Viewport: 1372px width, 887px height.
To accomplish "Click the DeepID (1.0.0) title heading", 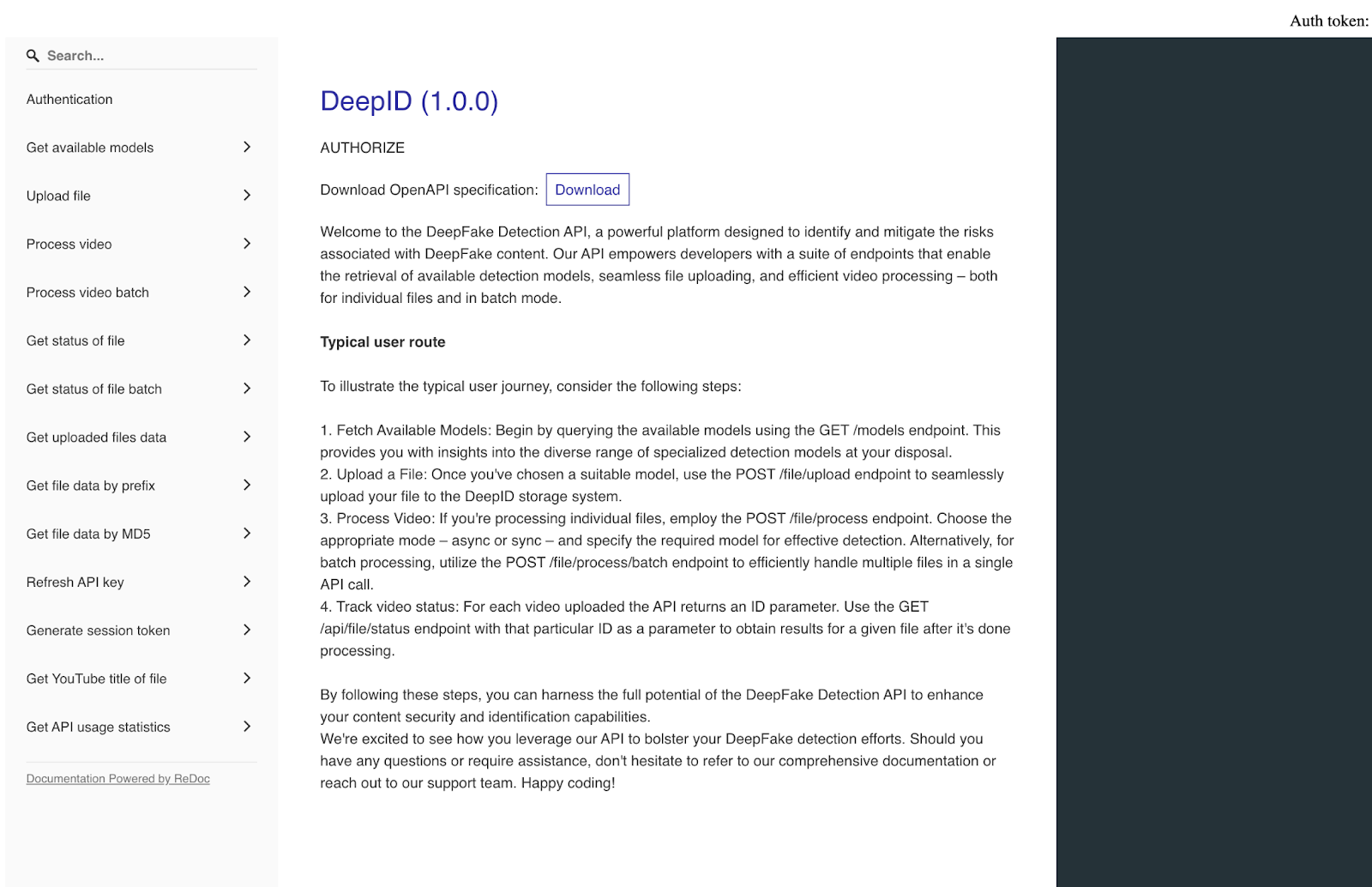I will [409, 101].
